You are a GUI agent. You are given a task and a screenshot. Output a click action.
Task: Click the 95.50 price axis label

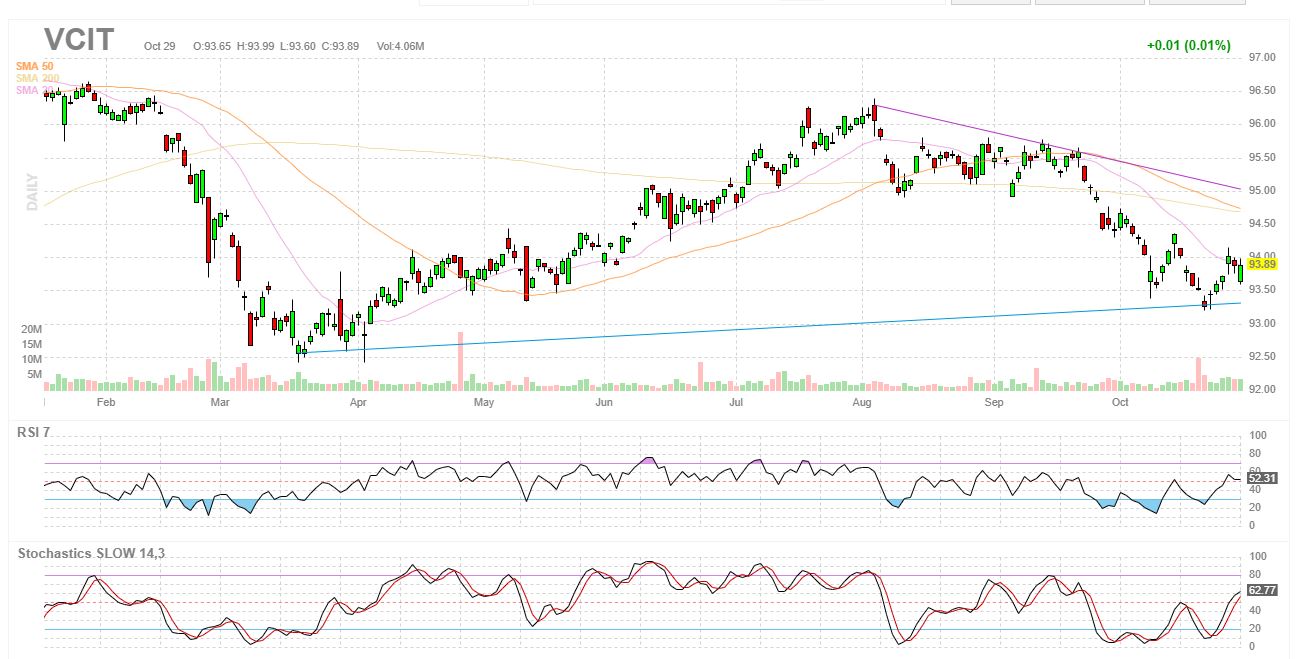coord(1262,158)
